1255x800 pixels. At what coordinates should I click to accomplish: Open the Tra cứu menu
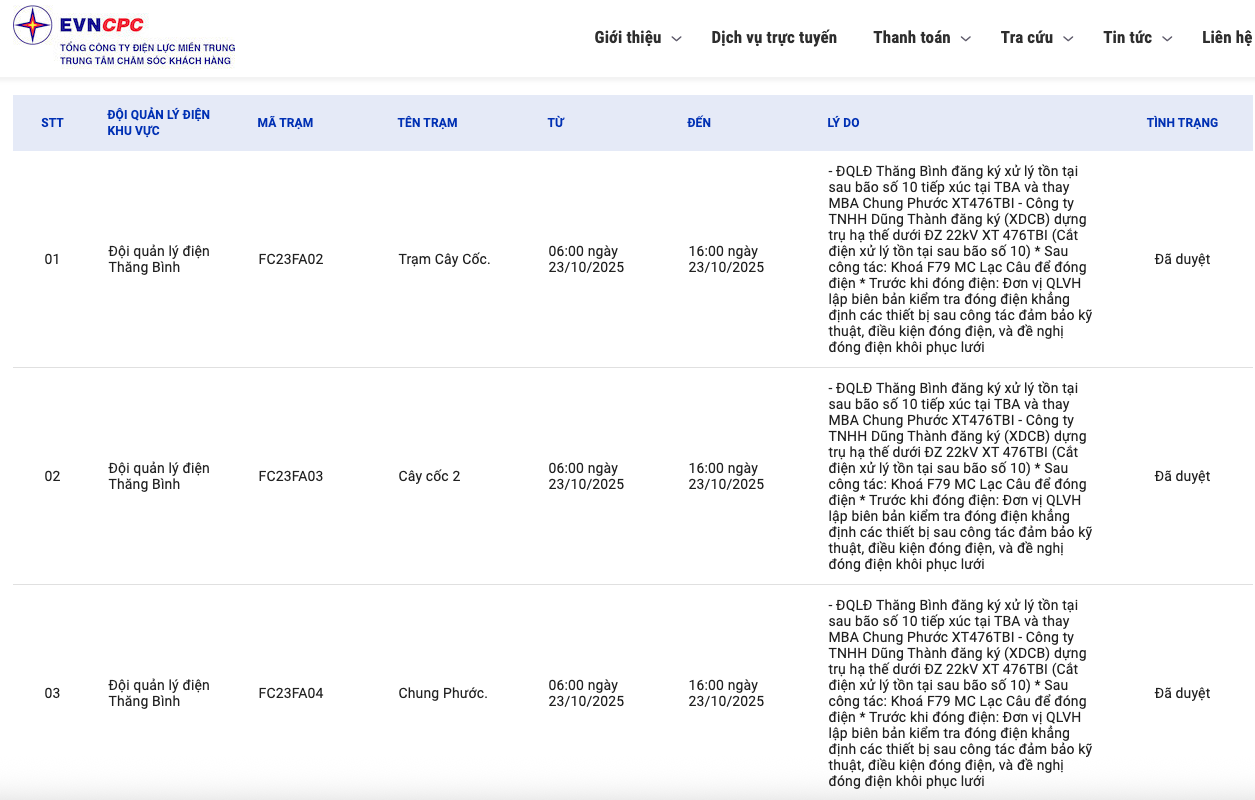[1026, 38]
